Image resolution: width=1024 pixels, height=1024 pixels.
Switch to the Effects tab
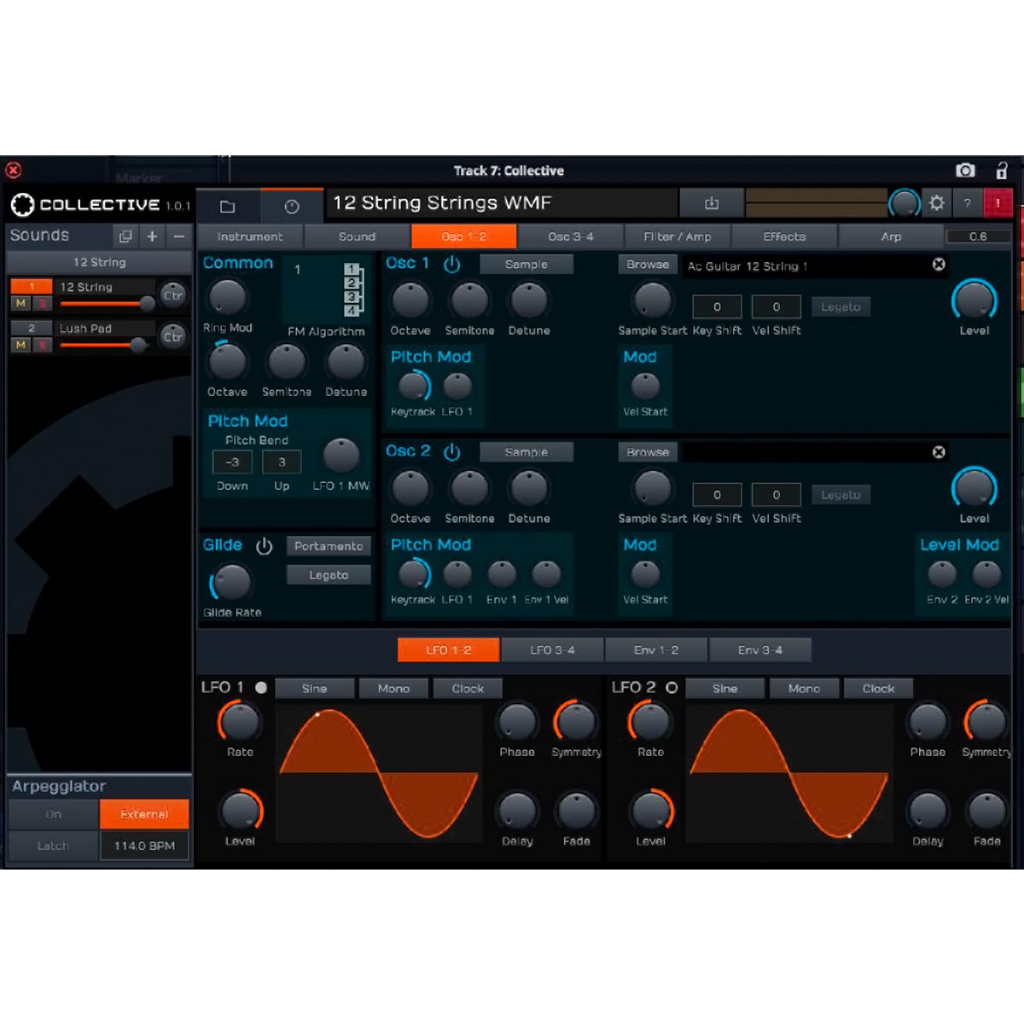[784, 236]
